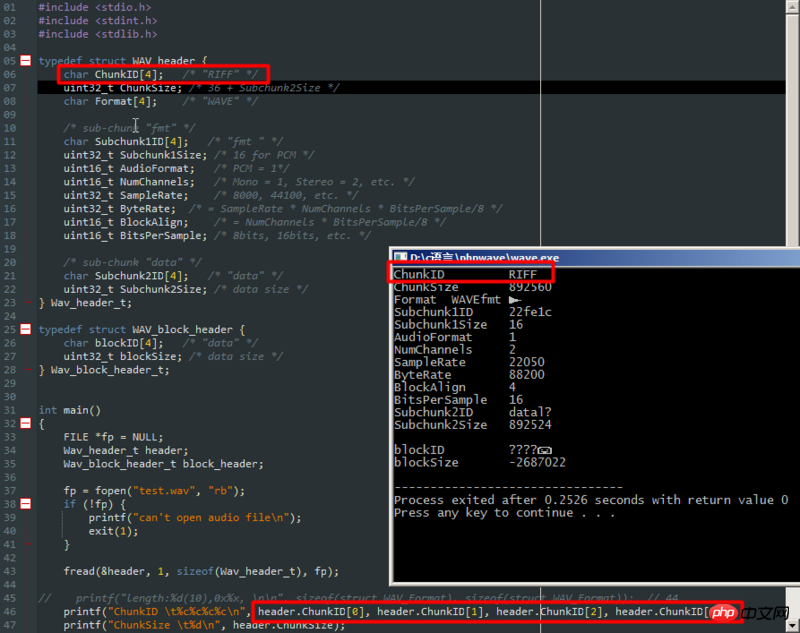Click console output row "Subchunk2Size 892524"
The height and width of the screenshot is (633, 800).
(472, 425)
